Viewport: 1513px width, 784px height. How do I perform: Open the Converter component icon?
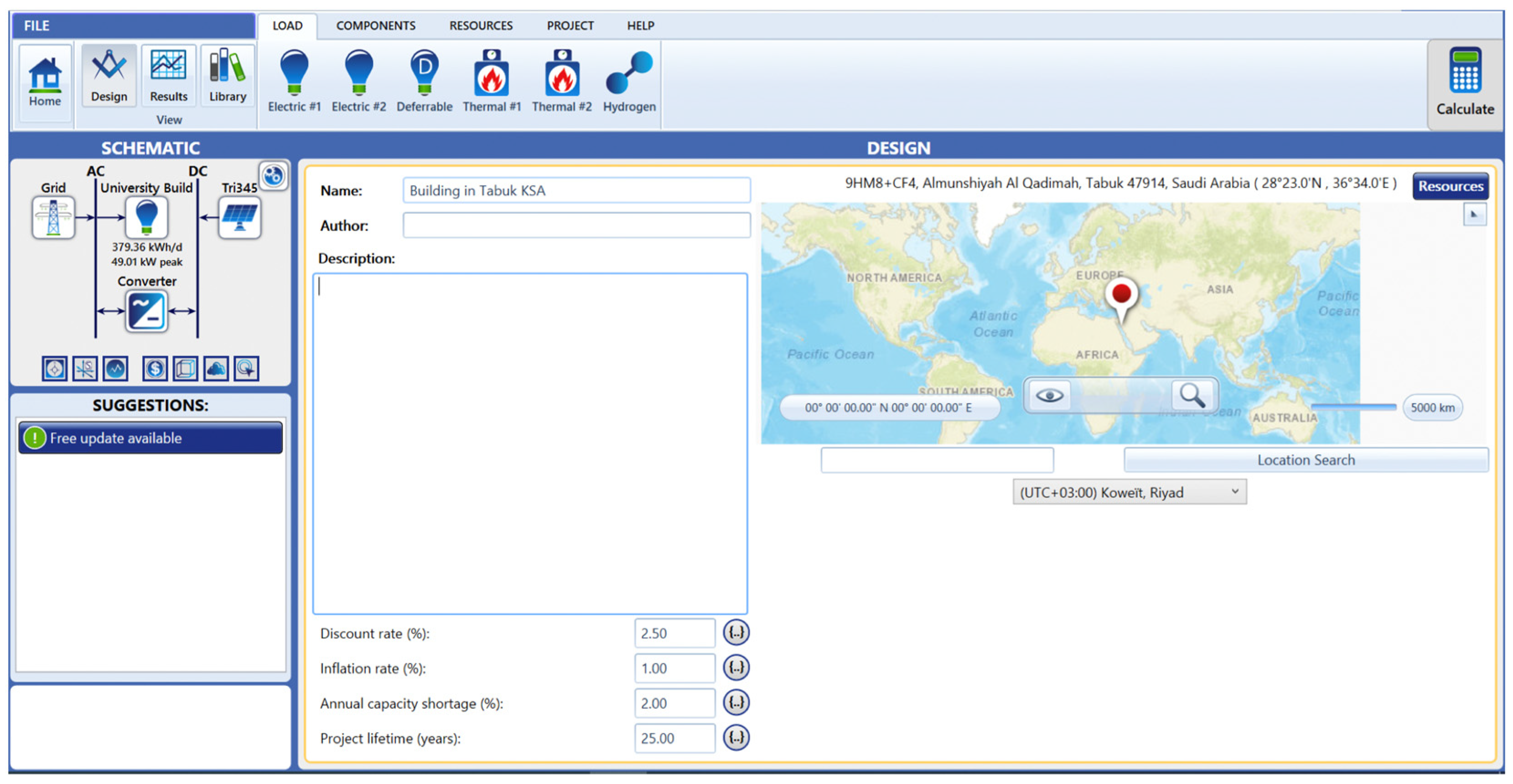(x=146, y=311)
